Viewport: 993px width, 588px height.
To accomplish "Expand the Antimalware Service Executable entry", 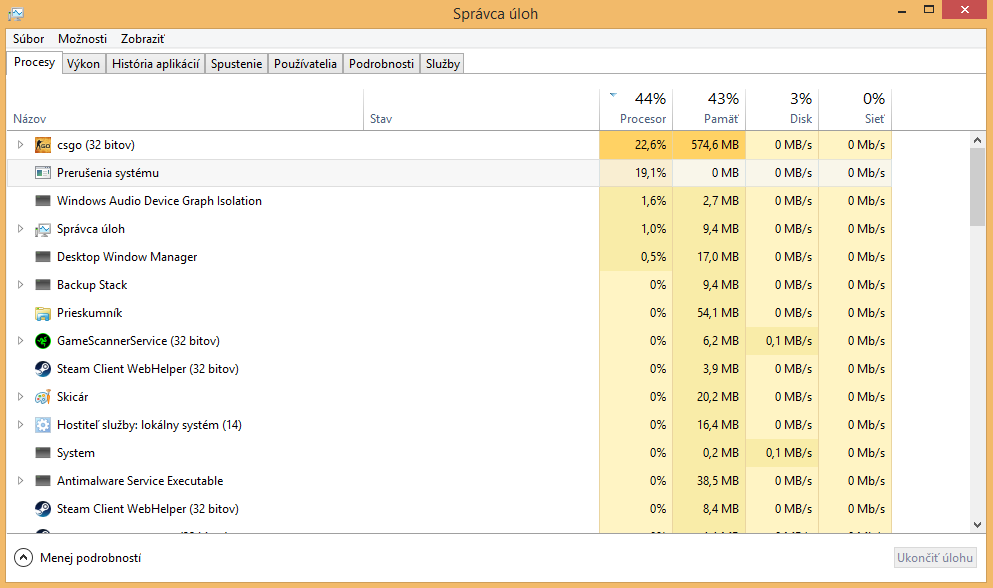I will click(20, 481).
